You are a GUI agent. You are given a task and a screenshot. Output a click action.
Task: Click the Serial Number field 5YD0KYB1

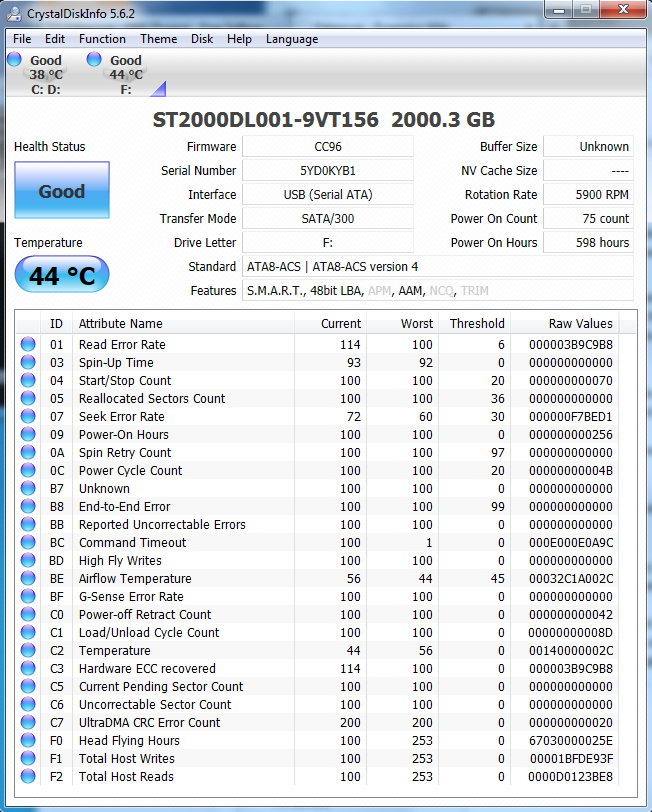coord(328,170)
